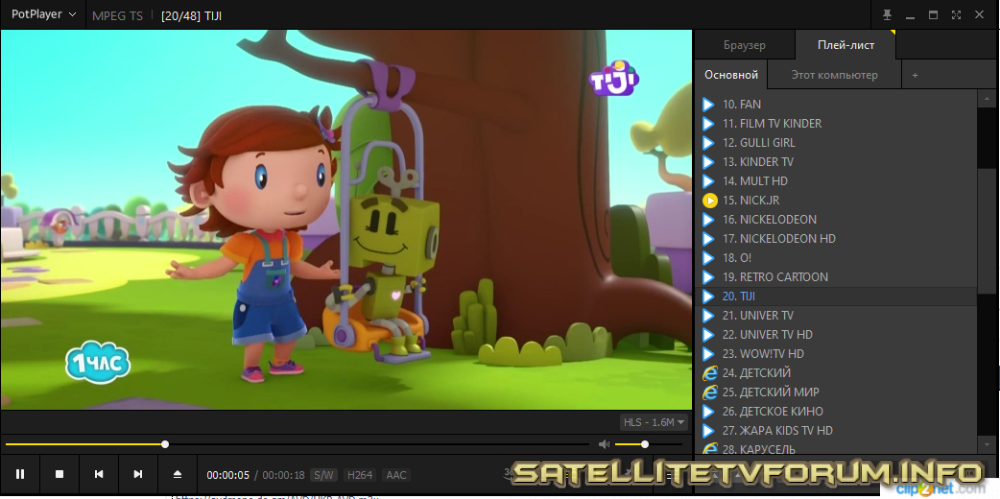Select playlist item 19. RETRO CARTOON
The width and height of the screenshot is (1000, 499).
click(835, 277)
